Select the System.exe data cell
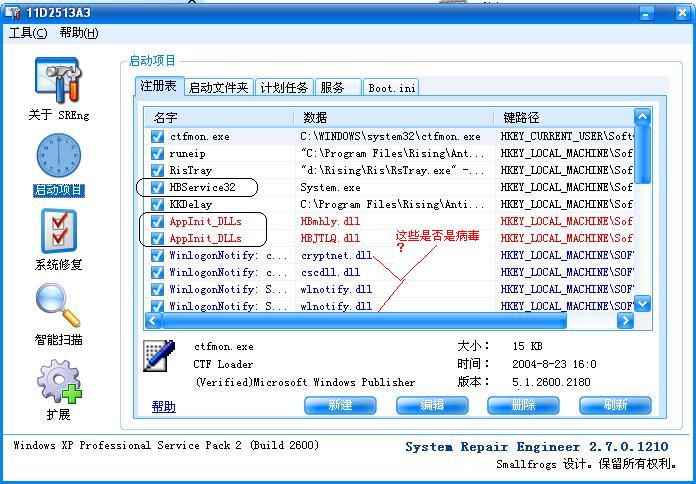The height and width of the screenshot is (484, 696). (330, 187)
